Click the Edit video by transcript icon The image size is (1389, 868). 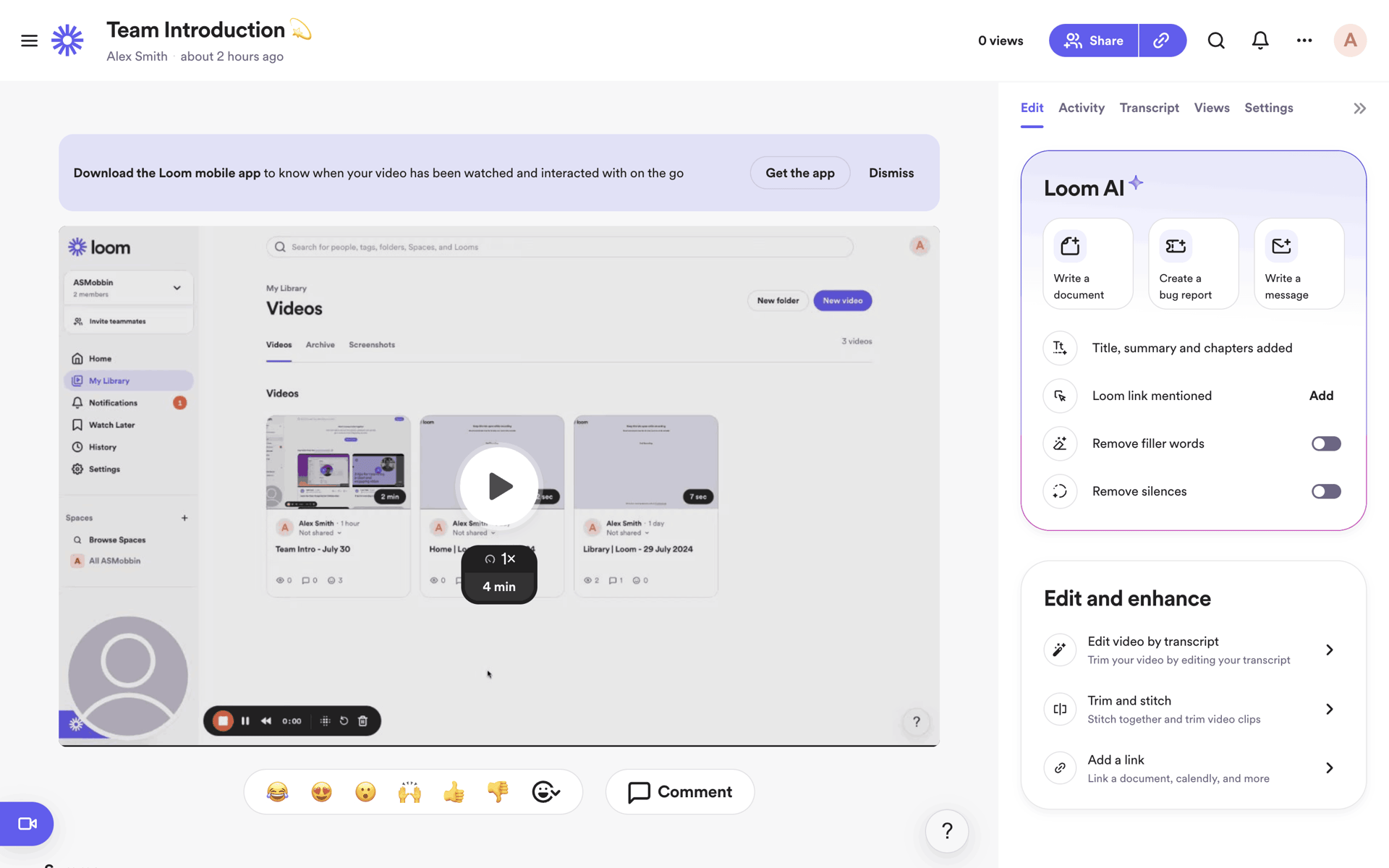click(1060, 650)
